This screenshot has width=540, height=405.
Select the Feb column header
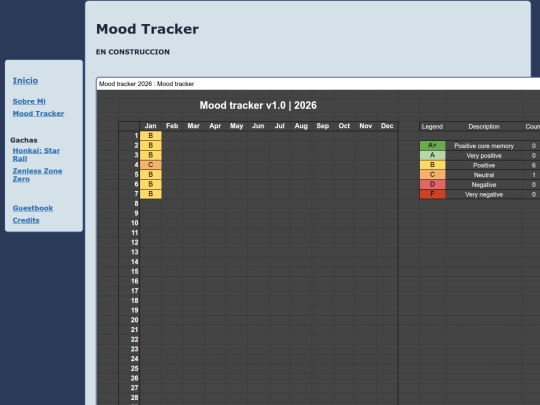pos(172,126)
